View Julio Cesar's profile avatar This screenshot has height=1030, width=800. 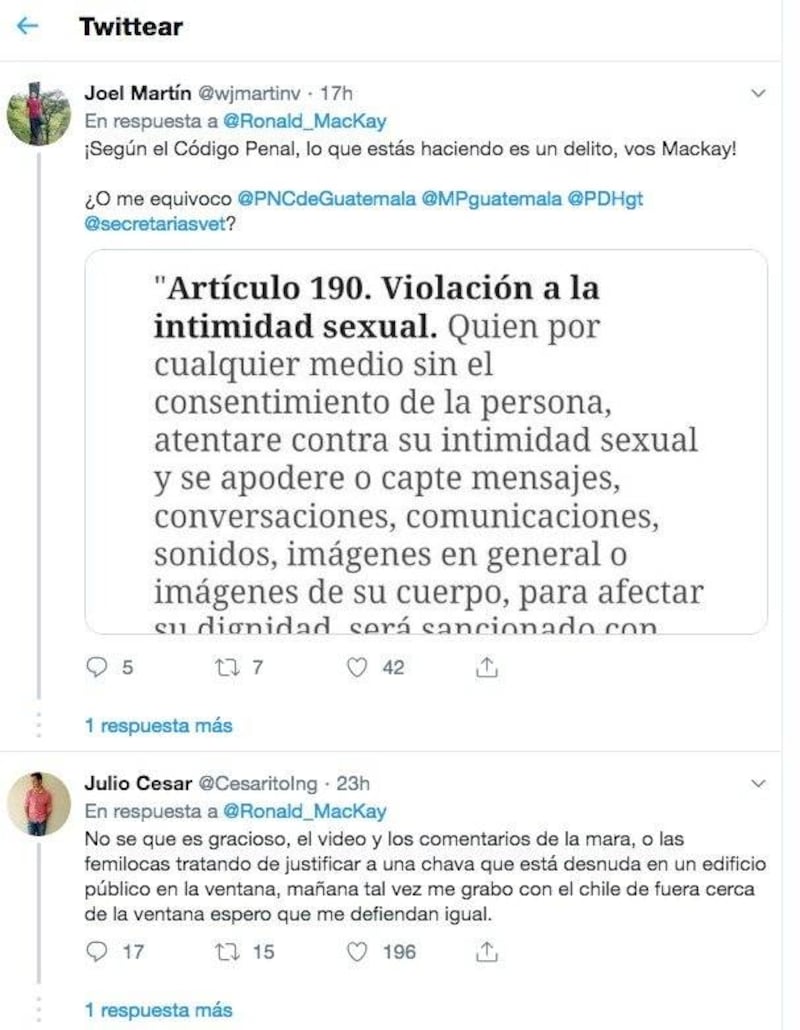click(38, 804)
